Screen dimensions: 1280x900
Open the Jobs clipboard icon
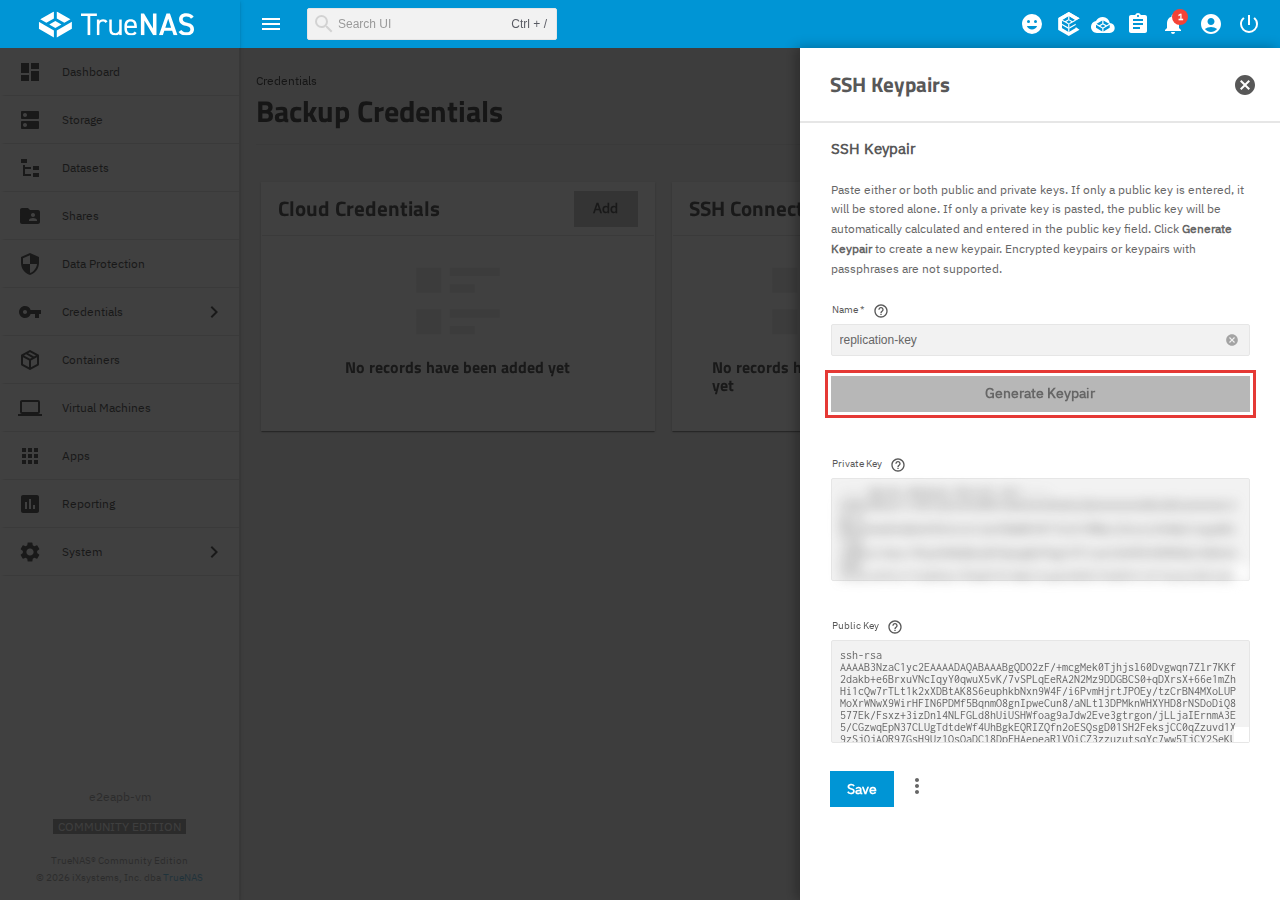1138,24
